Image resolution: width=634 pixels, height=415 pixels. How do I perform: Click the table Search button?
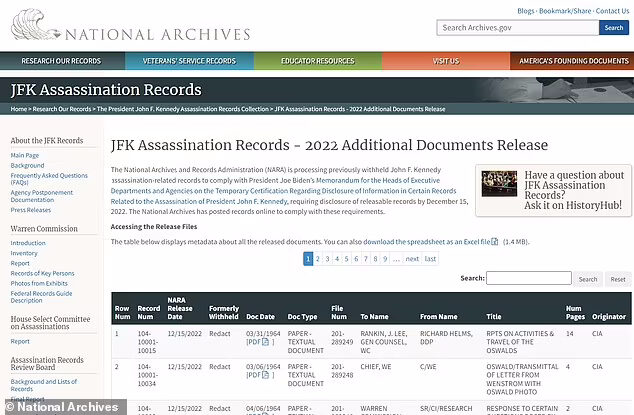click(588, 279)
